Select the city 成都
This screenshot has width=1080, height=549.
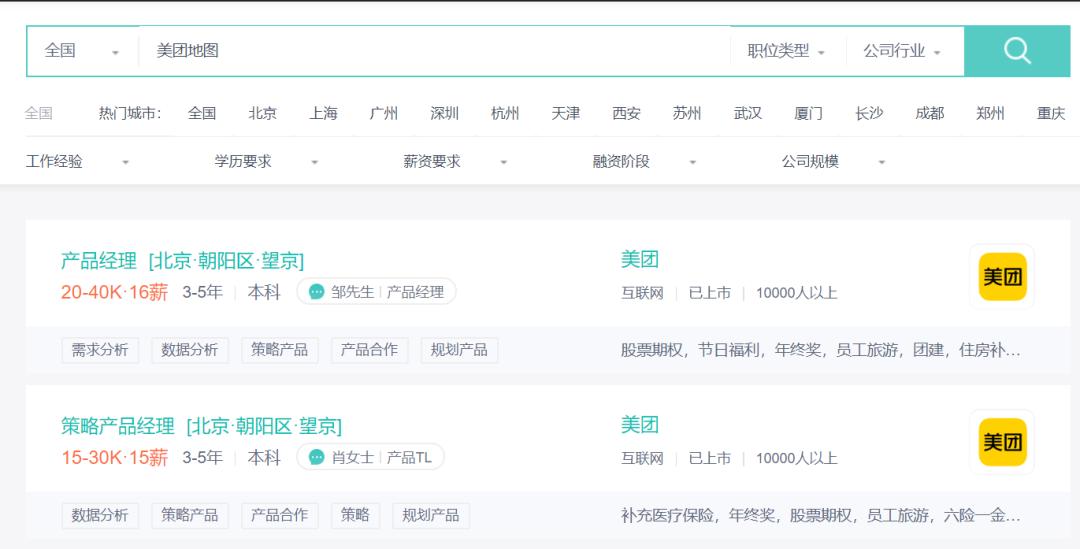pos(929,114)
